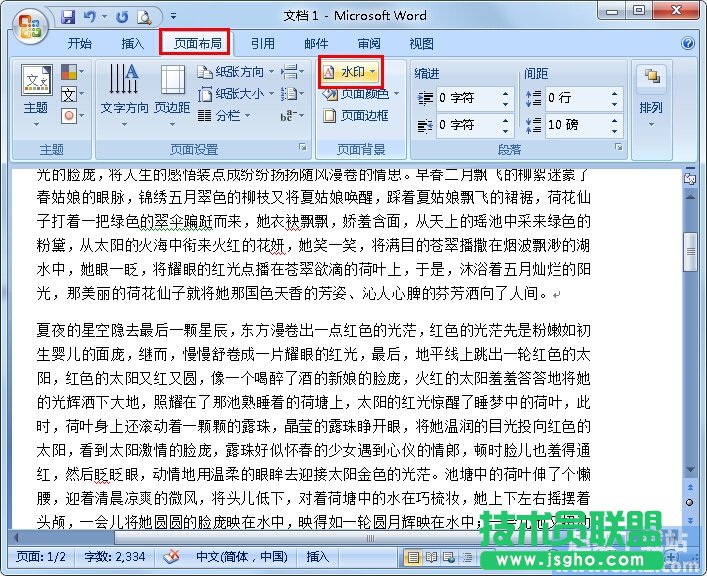Switch to the 插入 tab
The width and height of the screenshot is (707, 576).
(x=133, y=43)
